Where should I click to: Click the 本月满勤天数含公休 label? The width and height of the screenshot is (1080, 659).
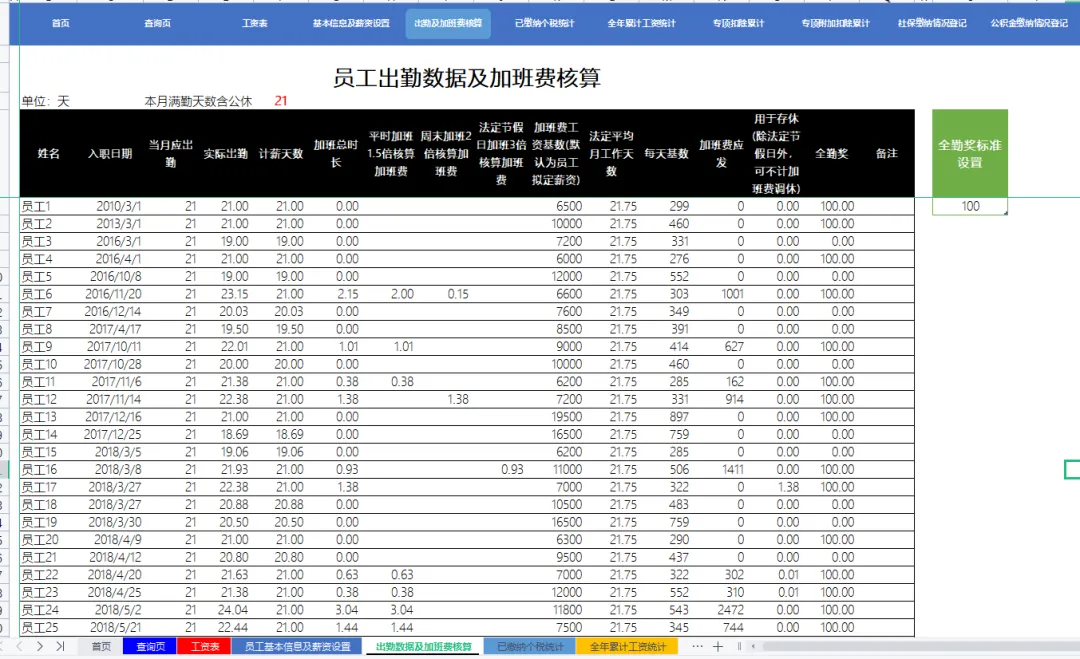point(198,101)
